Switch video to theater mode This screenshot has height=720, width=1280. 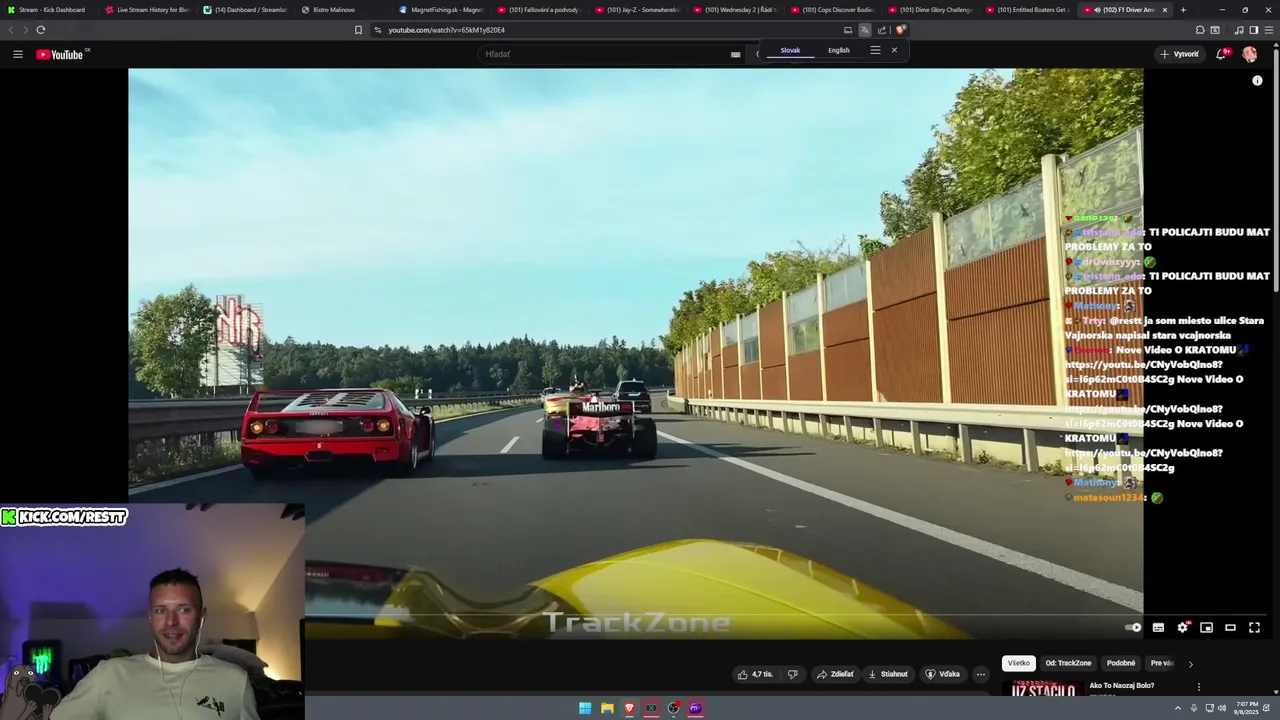click(x=1230, y=627)
